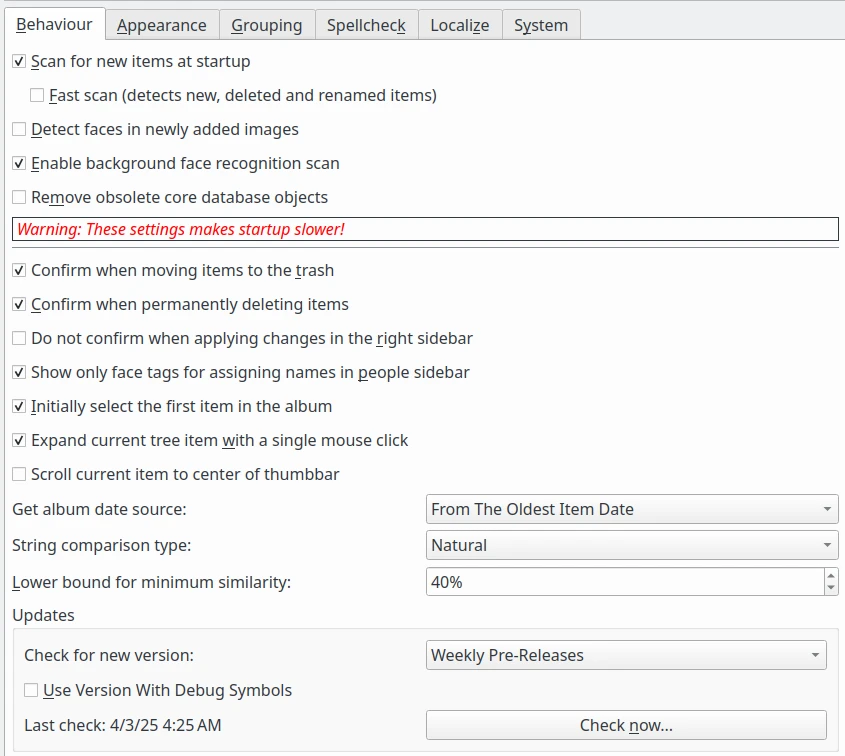Go to the Localize tab
This screenshot has height=756, width=845.
(459, 25)
